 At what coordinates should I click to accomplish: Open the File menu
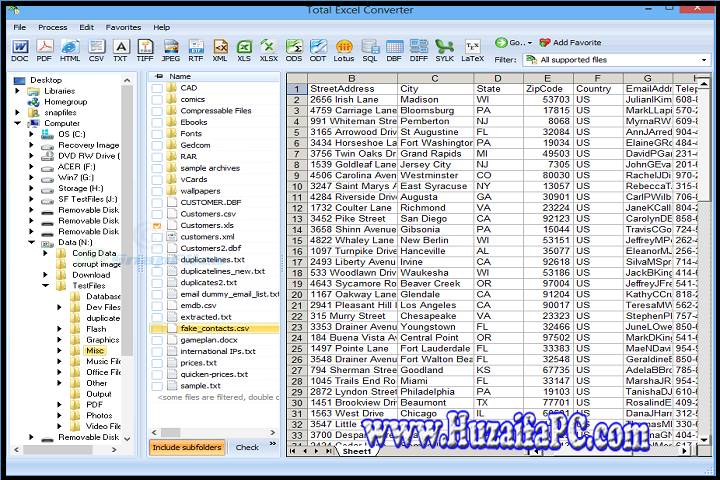pos(20,28)
